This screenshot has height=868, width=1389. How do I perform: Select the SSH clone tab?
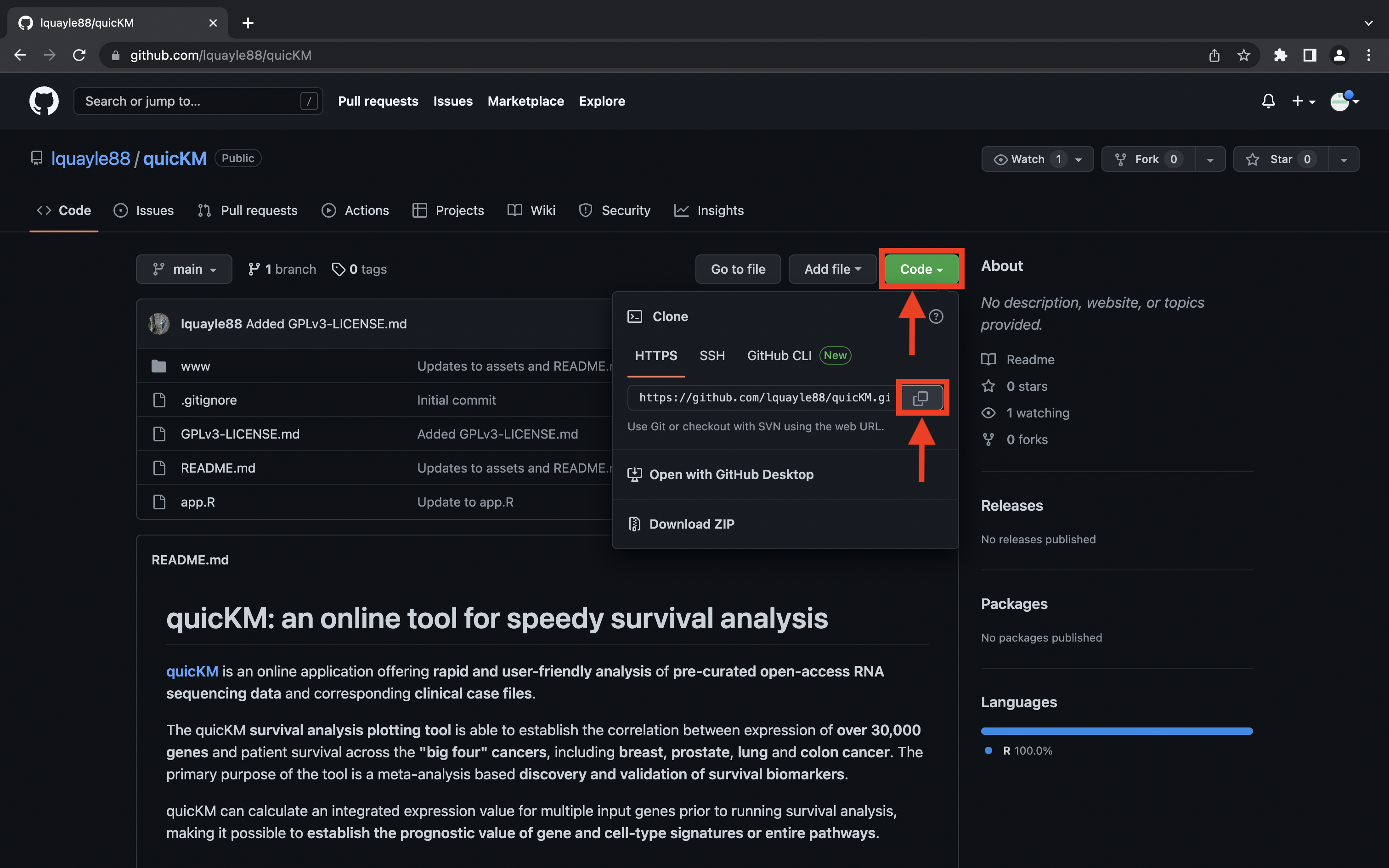click(712, 356)
